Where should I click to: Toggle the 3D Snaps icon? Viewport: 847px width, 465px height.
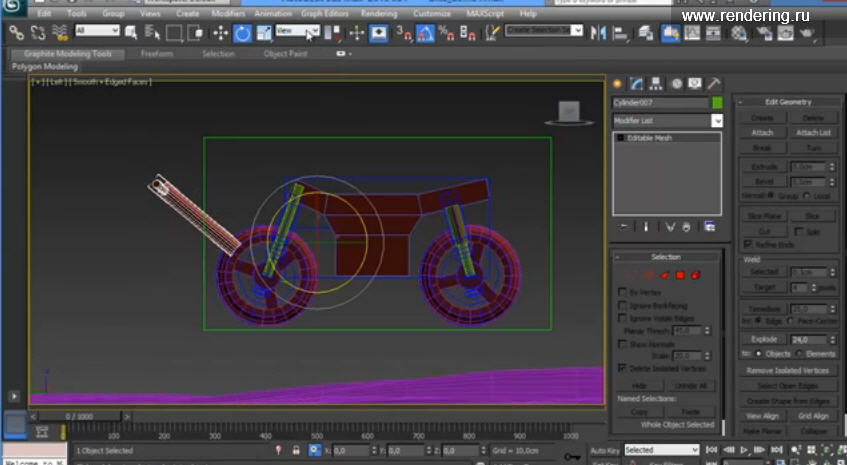404,33
